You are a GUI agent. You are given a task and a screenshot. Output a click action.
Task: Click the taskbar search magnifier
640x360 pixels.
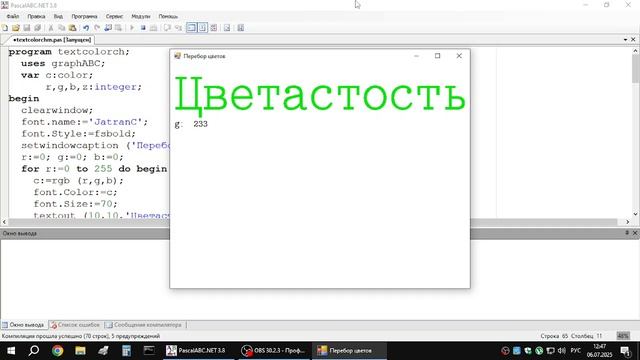click(x=34, y=351)
